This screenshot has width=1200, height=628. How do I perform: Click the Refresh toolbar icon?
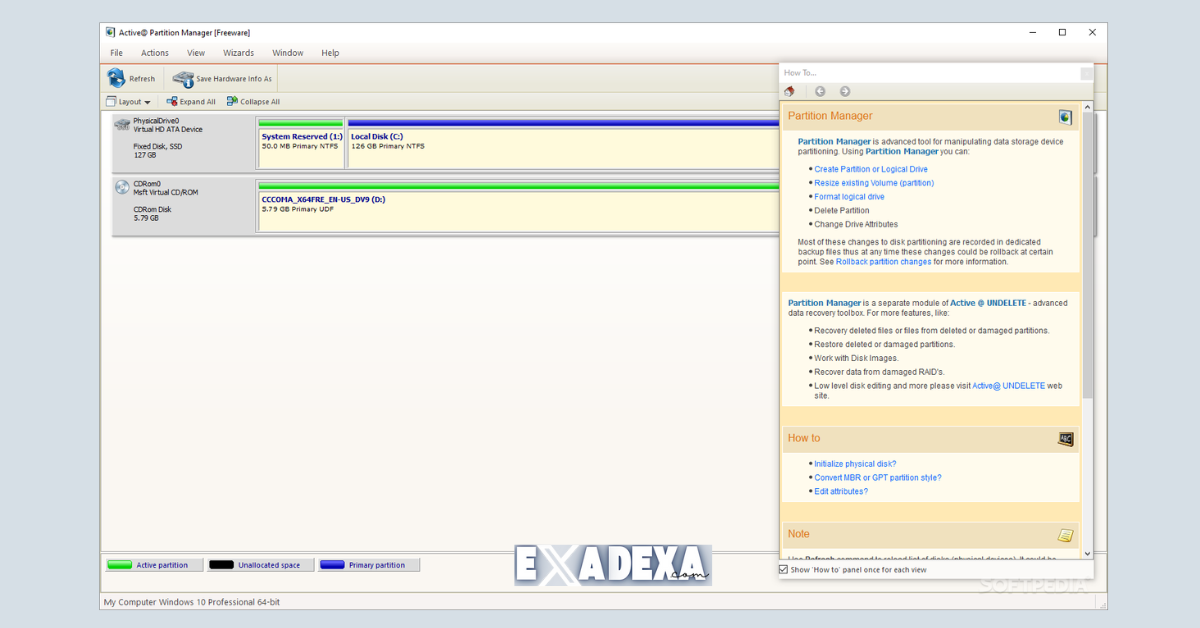[117, 78]
